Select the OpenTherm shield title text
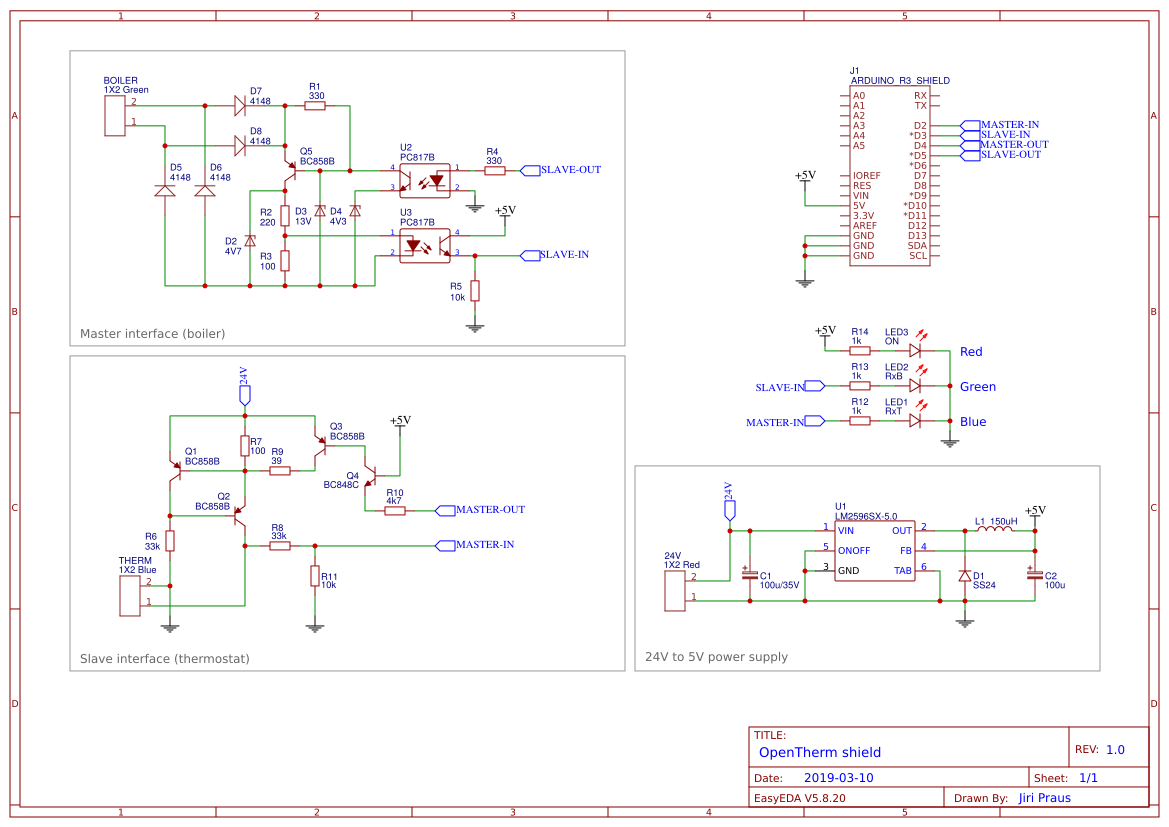 pyautogui.click(x=820, y=752)
